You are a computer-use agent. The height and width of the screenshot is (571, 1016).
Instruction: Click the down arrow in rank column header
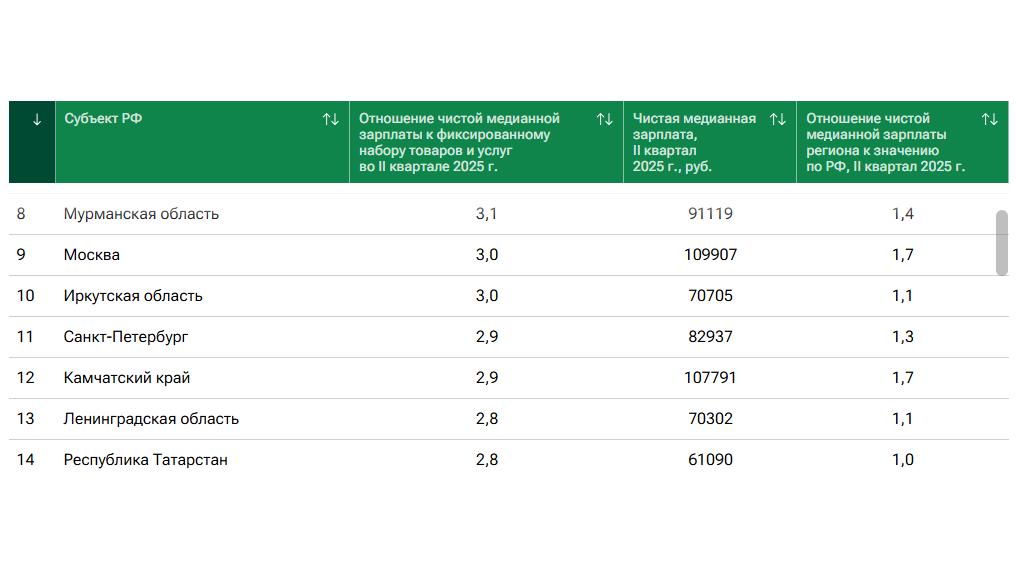point(37,120)
